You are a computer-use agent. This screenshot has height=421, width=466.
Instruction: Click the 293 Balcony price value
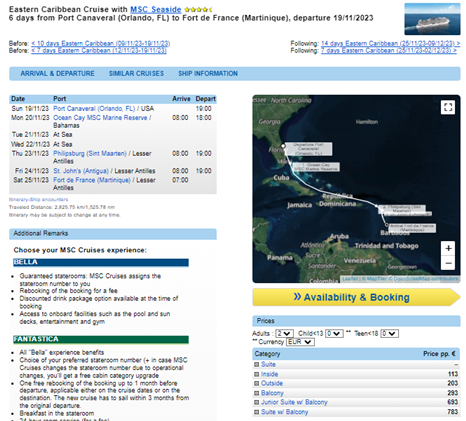pos(452,393)
